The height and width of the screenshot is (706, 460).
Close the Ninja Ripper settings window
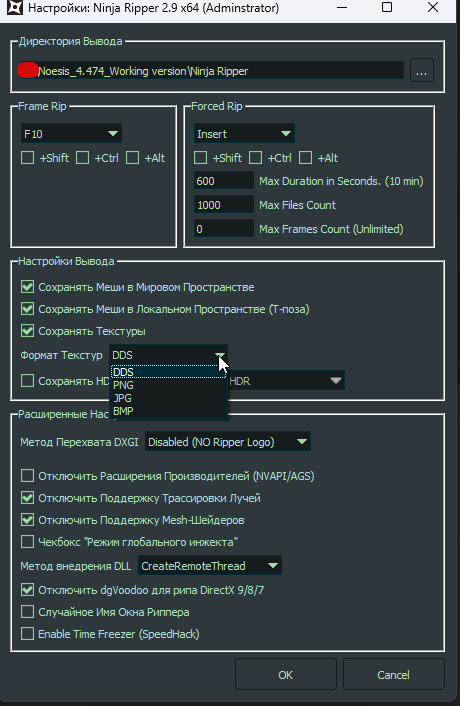point(433,7)
